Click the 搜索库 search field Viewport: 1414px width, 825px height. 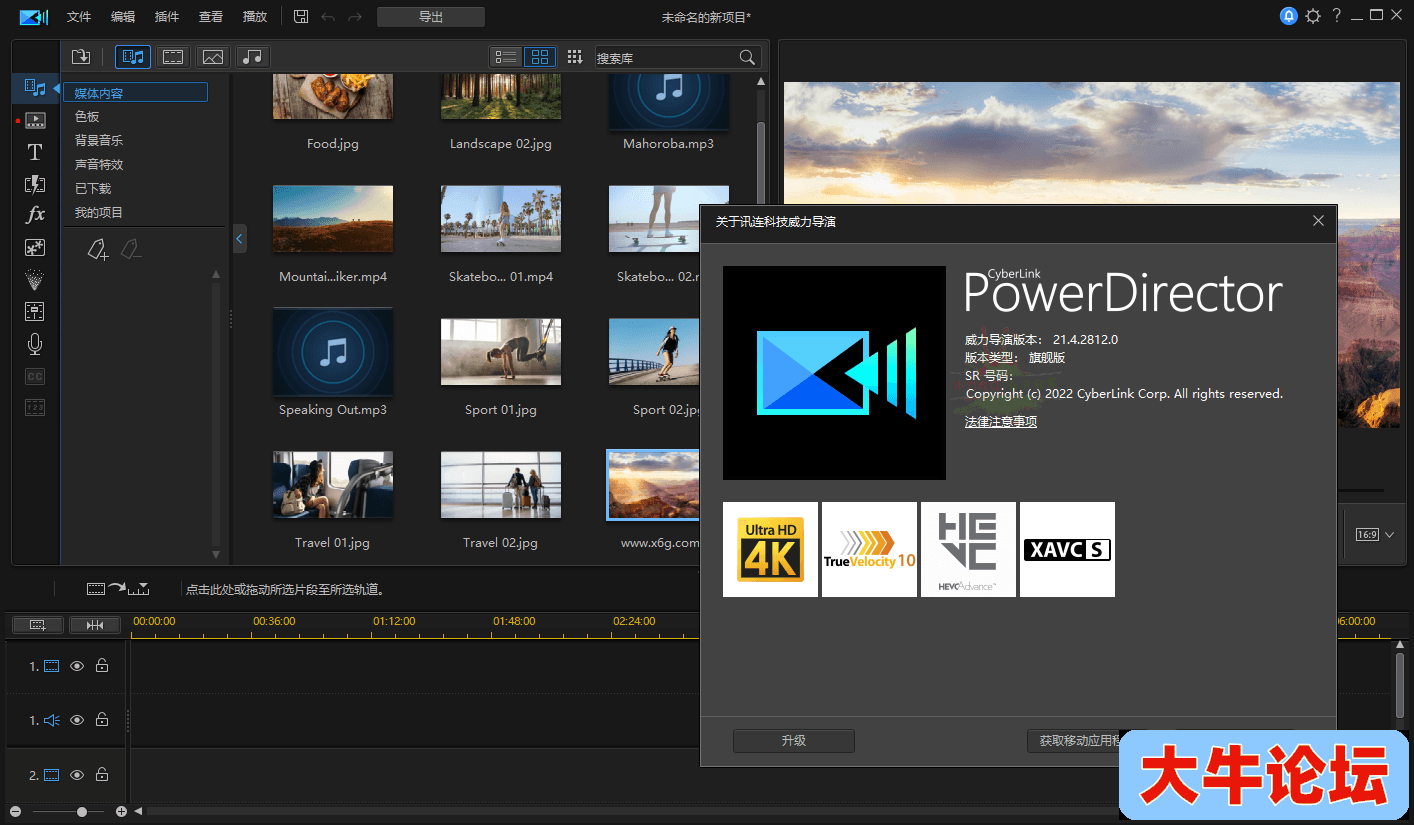(667, 58)
